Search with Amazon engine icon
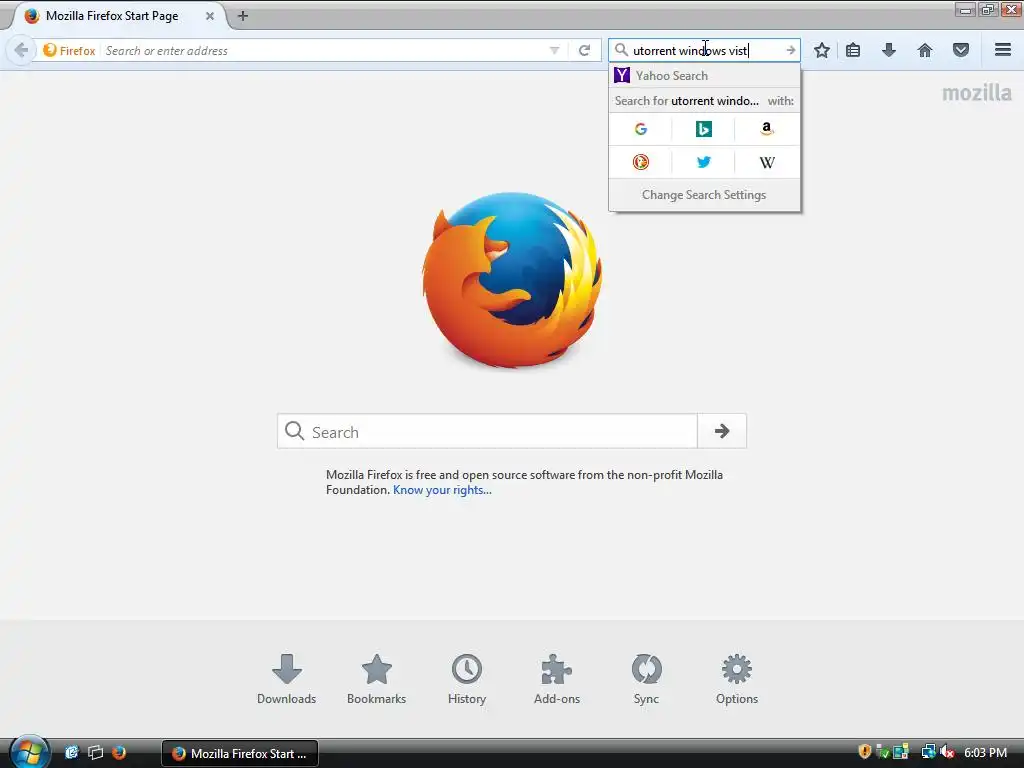The width and height of the screenshot is (1024, 768). coord(767,129)
